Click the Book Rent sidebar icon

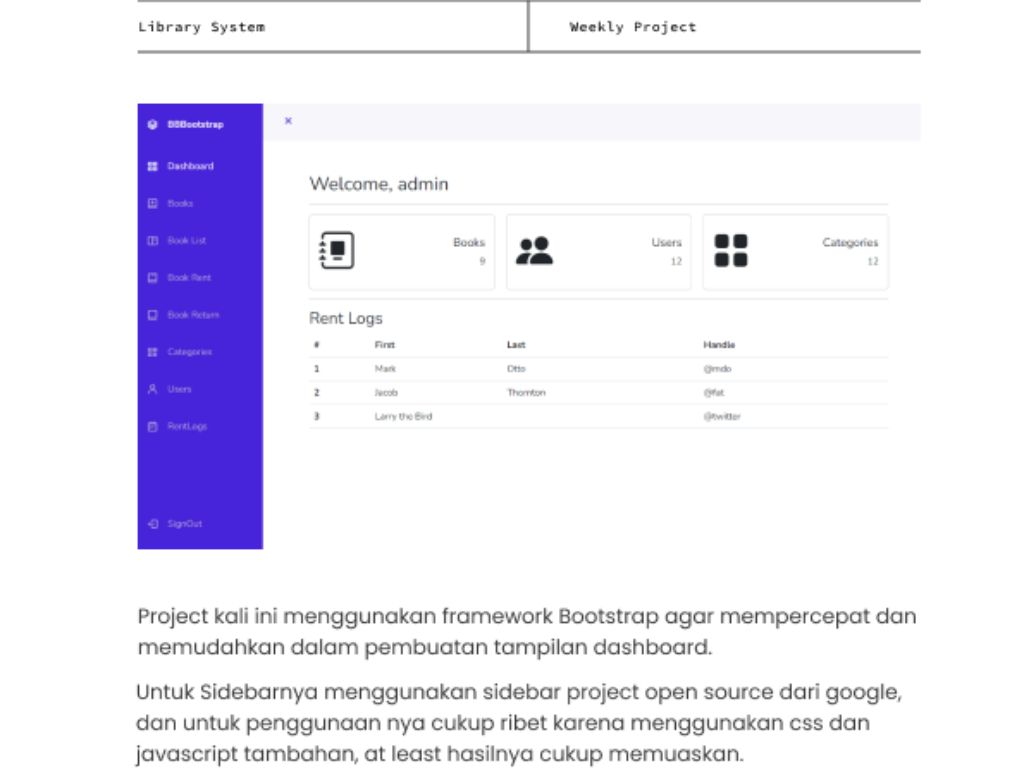pyautogui.click(x=152, y=278)
